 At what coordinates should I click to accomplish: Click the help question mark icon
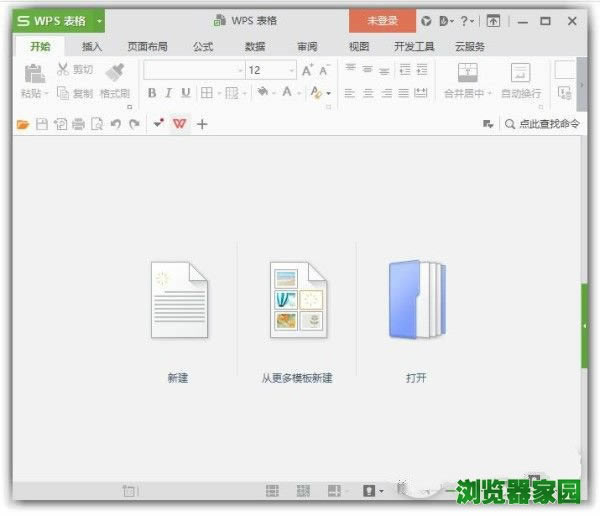point(464,21)
